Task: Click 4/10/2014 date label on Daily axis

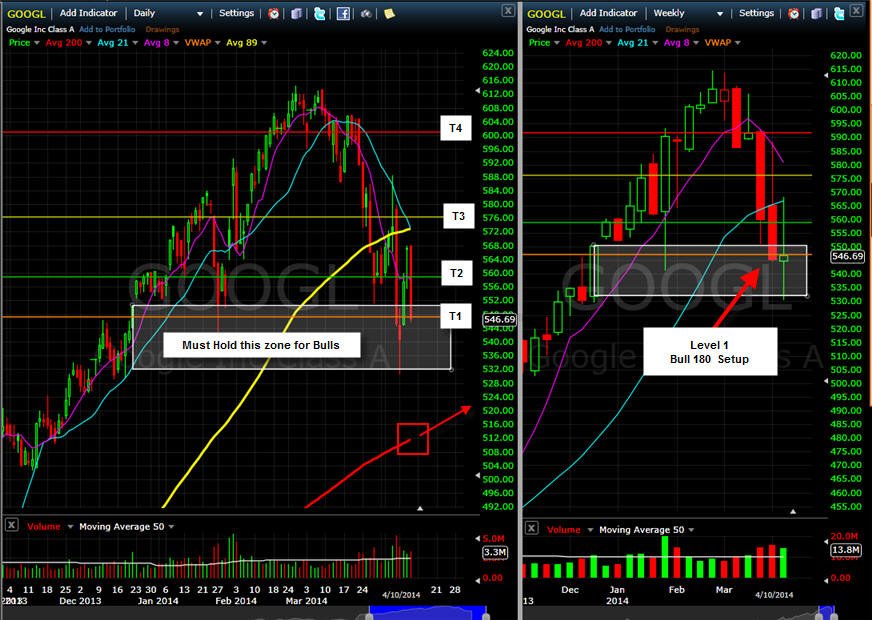Action: (401, 595)
